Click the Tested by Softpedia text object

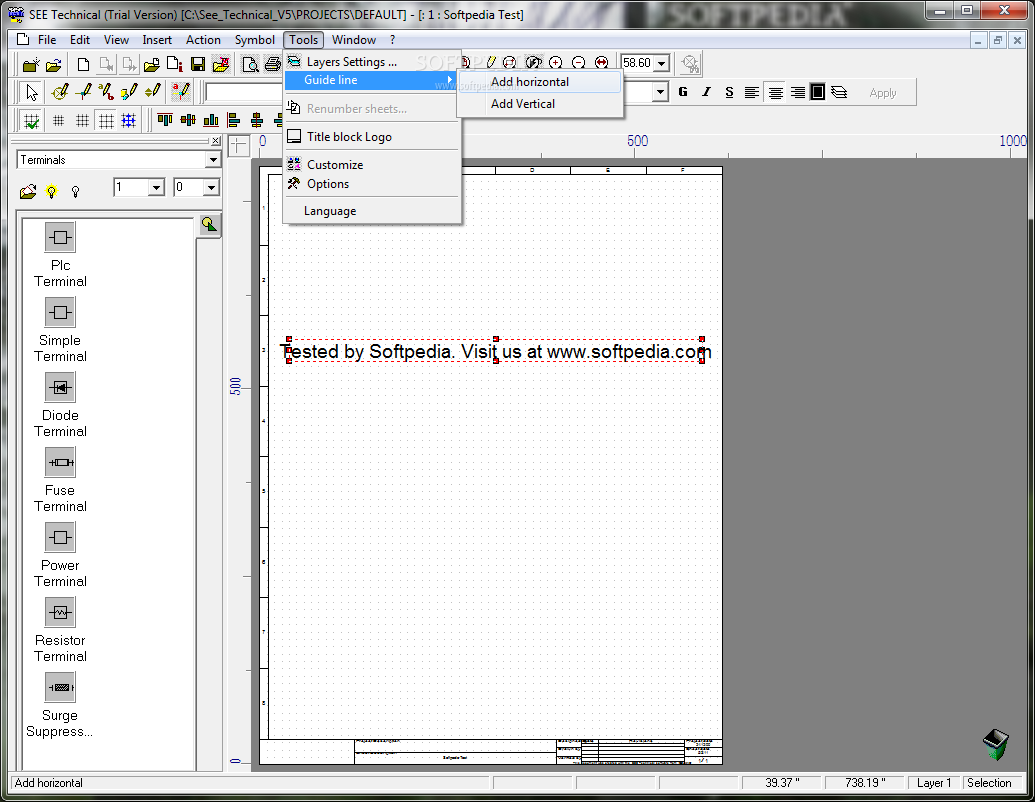(x=496, y=351)
